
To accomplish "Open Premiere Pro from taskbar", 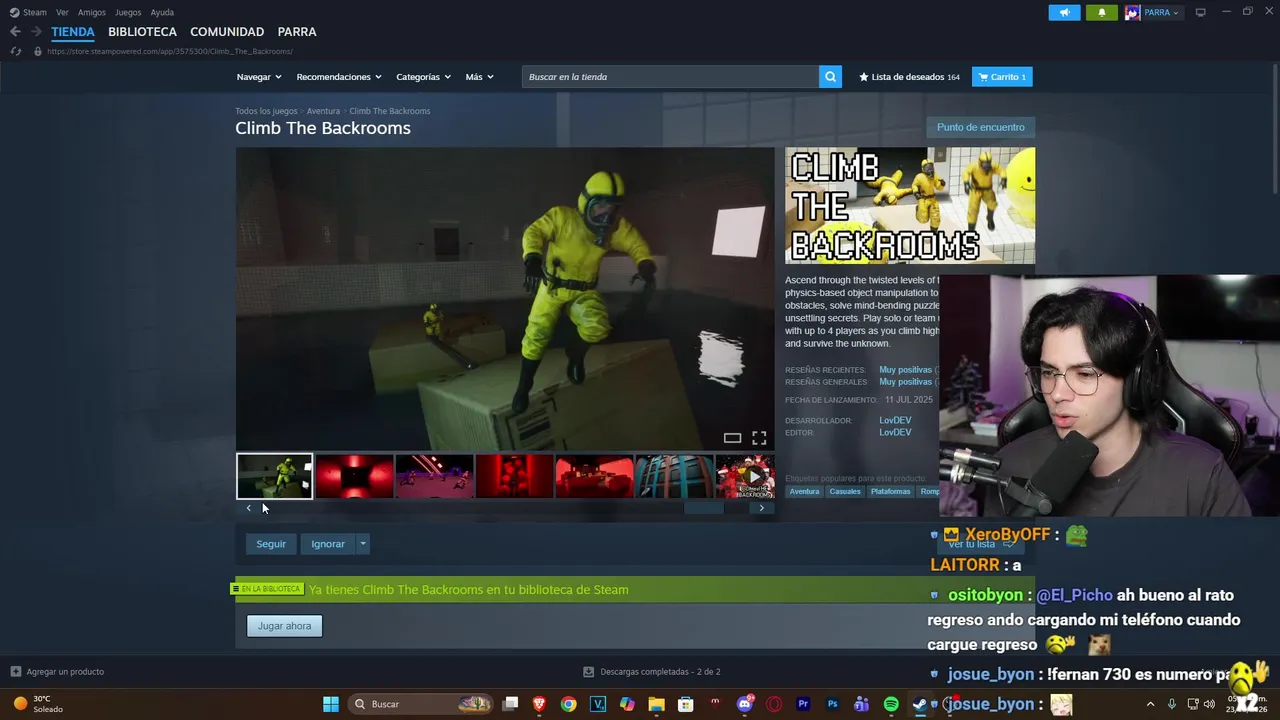I will [x=802, y=704].
